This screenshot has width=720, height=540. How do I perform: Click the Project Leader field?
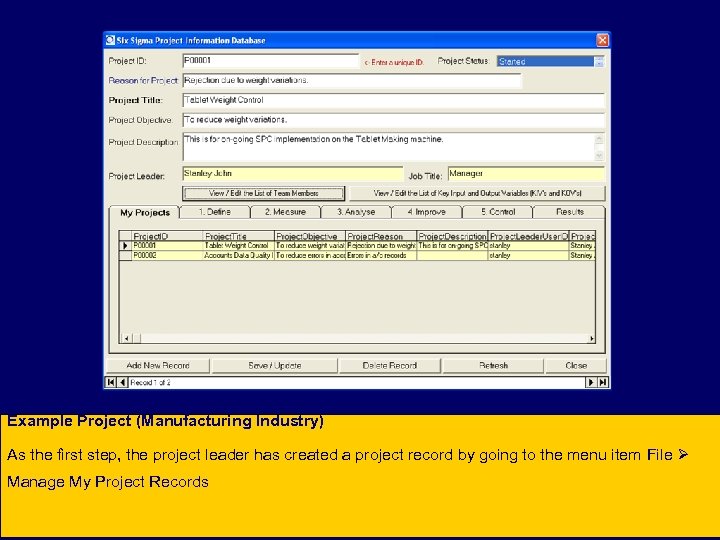pyautogui.click(x=292, y=174)
